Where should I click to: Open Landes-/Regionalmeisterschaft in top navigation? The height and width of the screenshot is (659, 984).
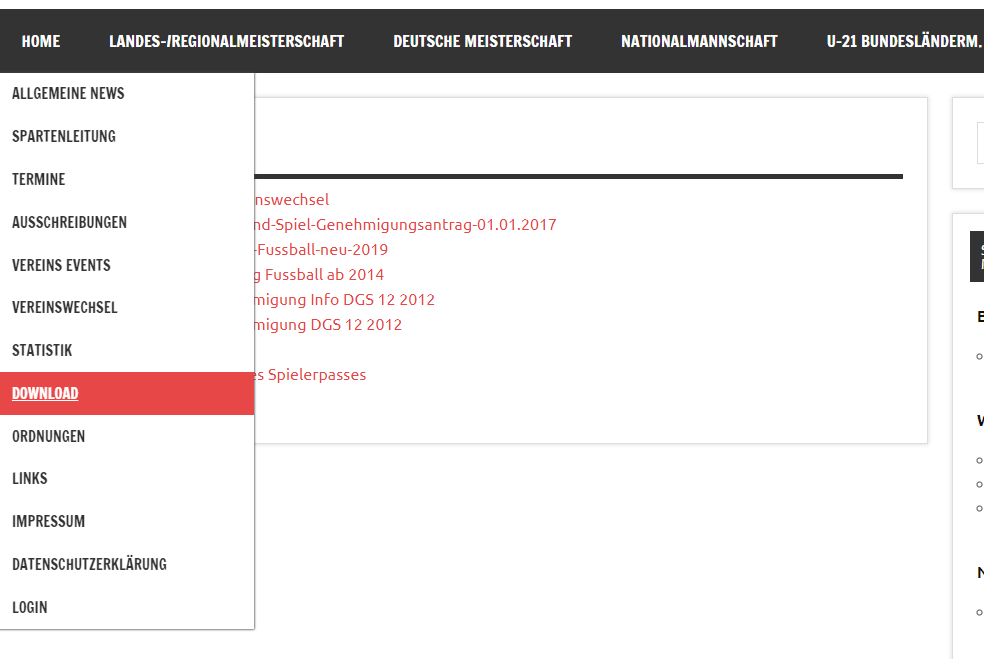coord(226,41)
